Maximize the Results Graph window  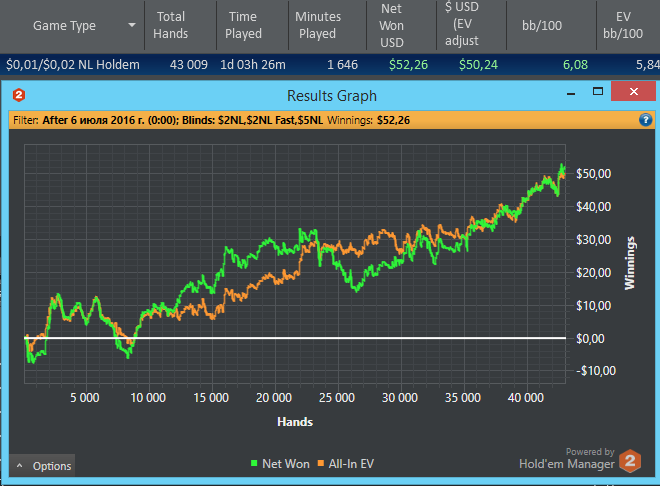coord(598,91)
